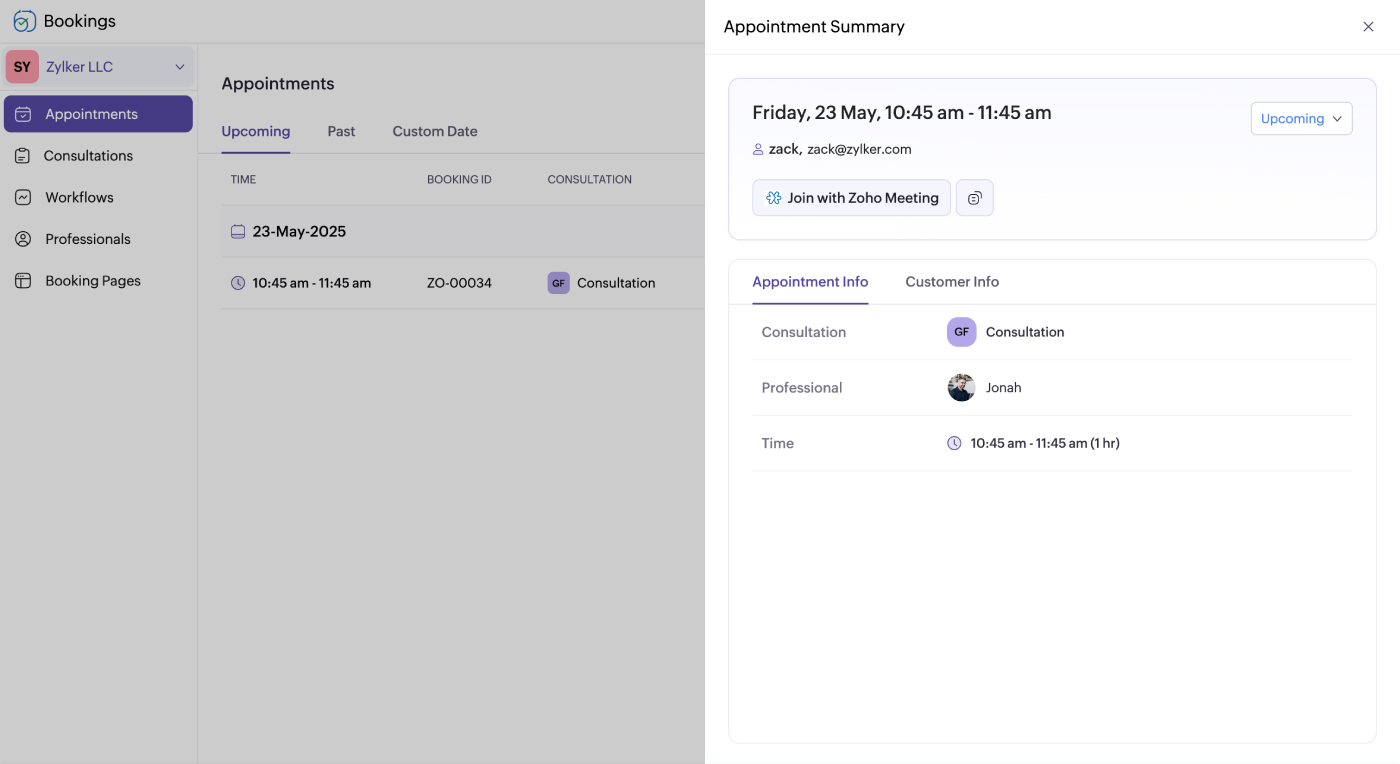Click Jonah's profile photo thumbnail
This screenshot has width=1400, height=764.
coord(961,388)
